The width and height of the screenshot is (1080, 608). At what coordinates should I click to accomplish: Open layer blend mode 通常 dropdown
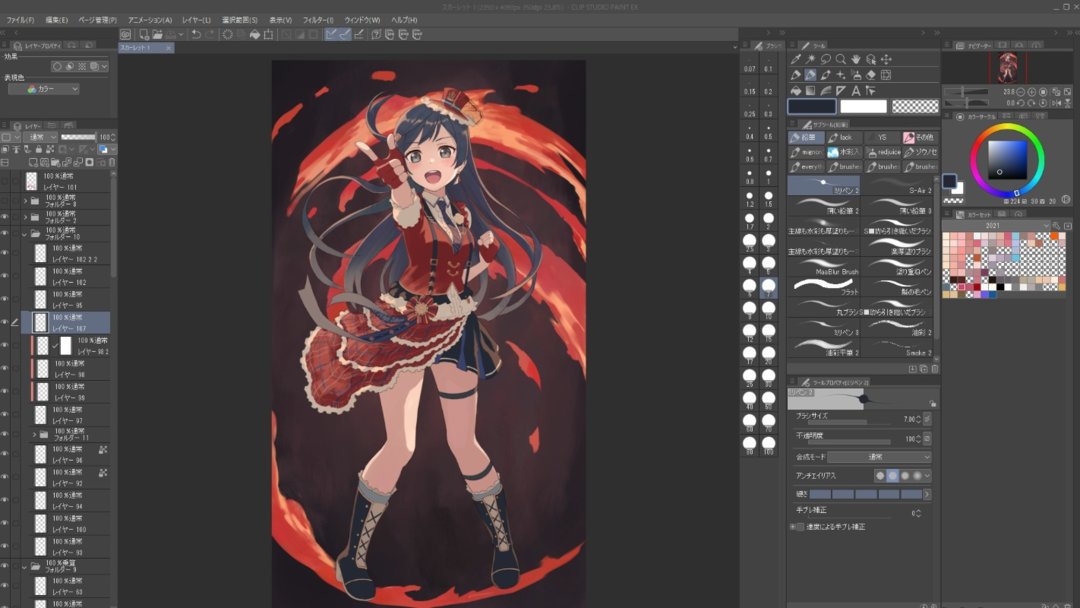[x=41, y=137]
